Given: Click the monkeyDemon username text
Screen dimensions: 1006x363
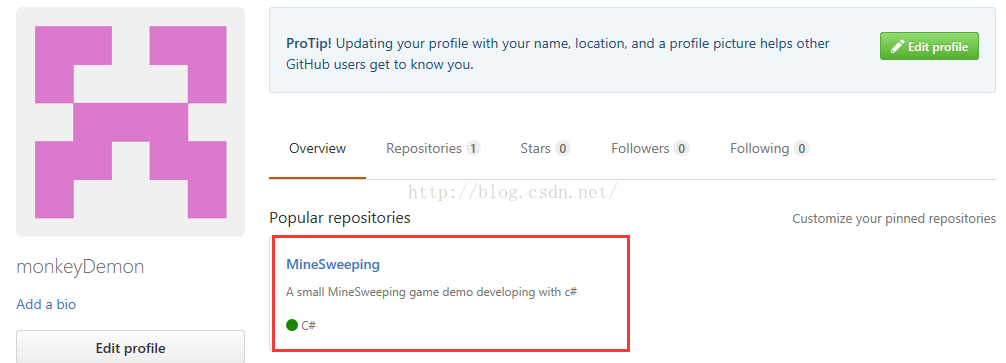Looking at the screenshot, I should click(x=80, y=267).
